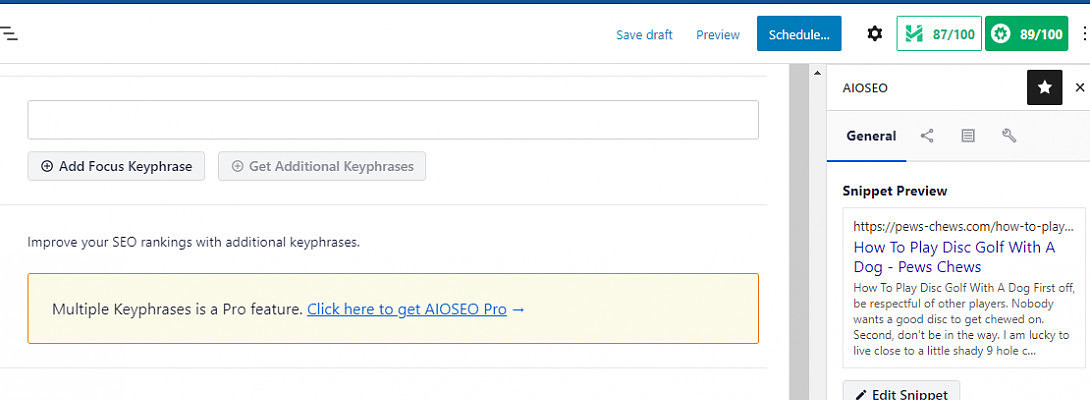Toggle the document overview list icon

coord(8,34)
